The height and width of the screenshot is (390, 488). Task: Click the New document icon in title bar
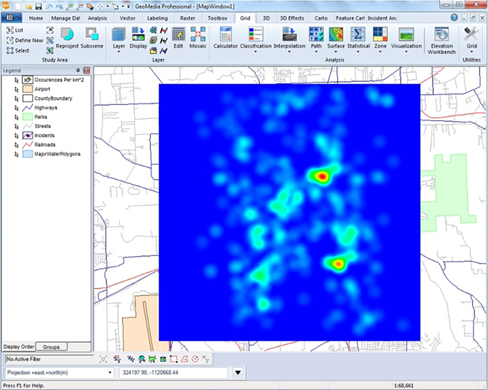tap(18, 6)
